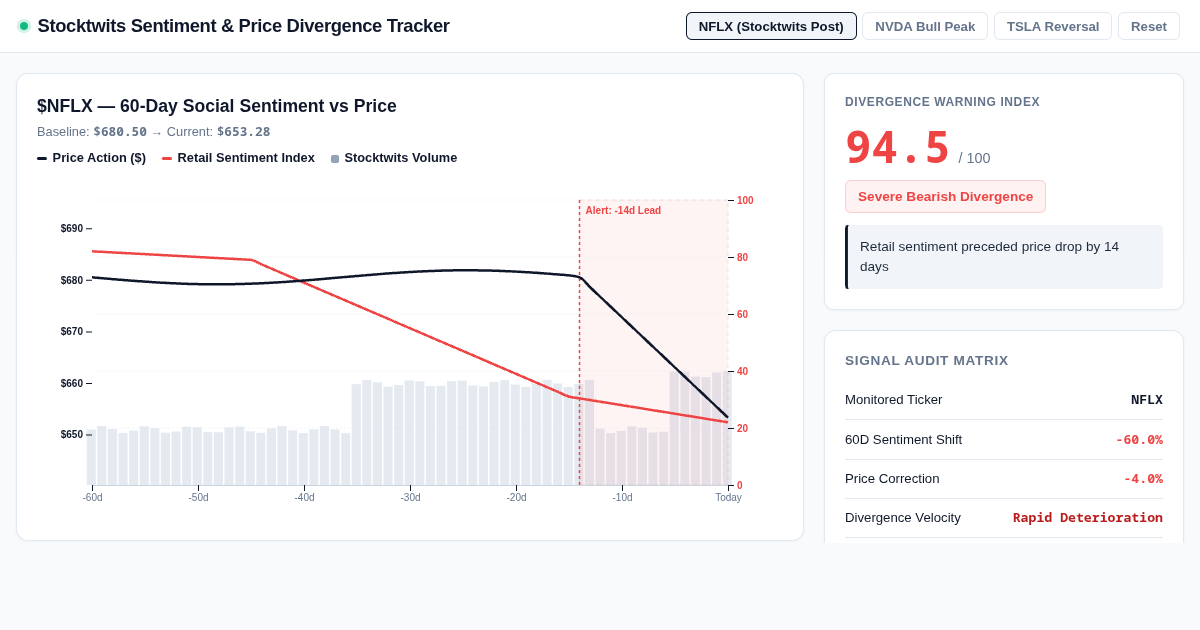Click the 60D Sentiment Shift value -60.0%
This screenshot has width=1200, height=630.
pyautogui.click(x=1139, y=439)
